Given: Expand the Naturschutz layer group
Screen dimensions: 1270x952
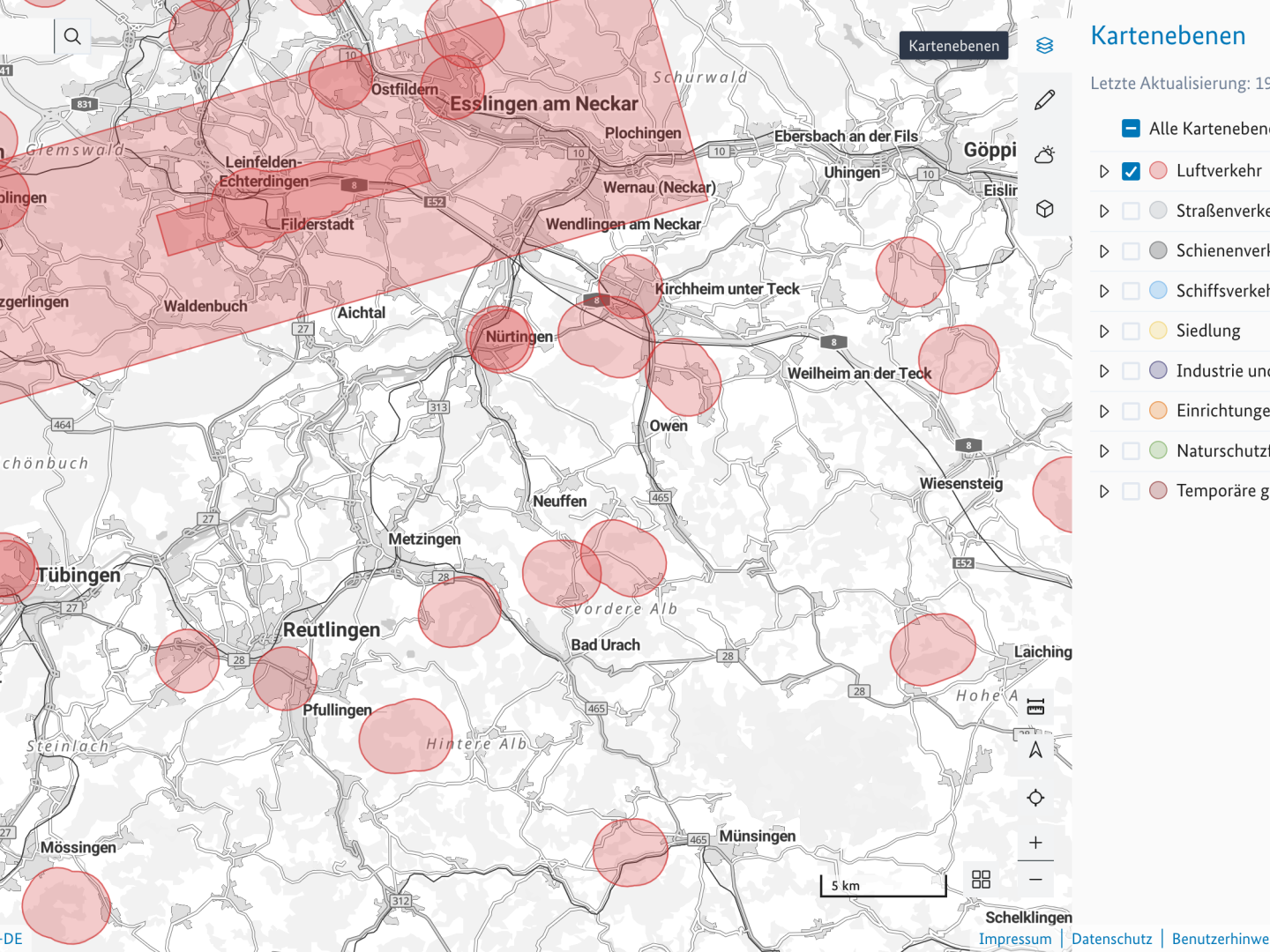Looking at the screenshot, I should point(1104,451).
